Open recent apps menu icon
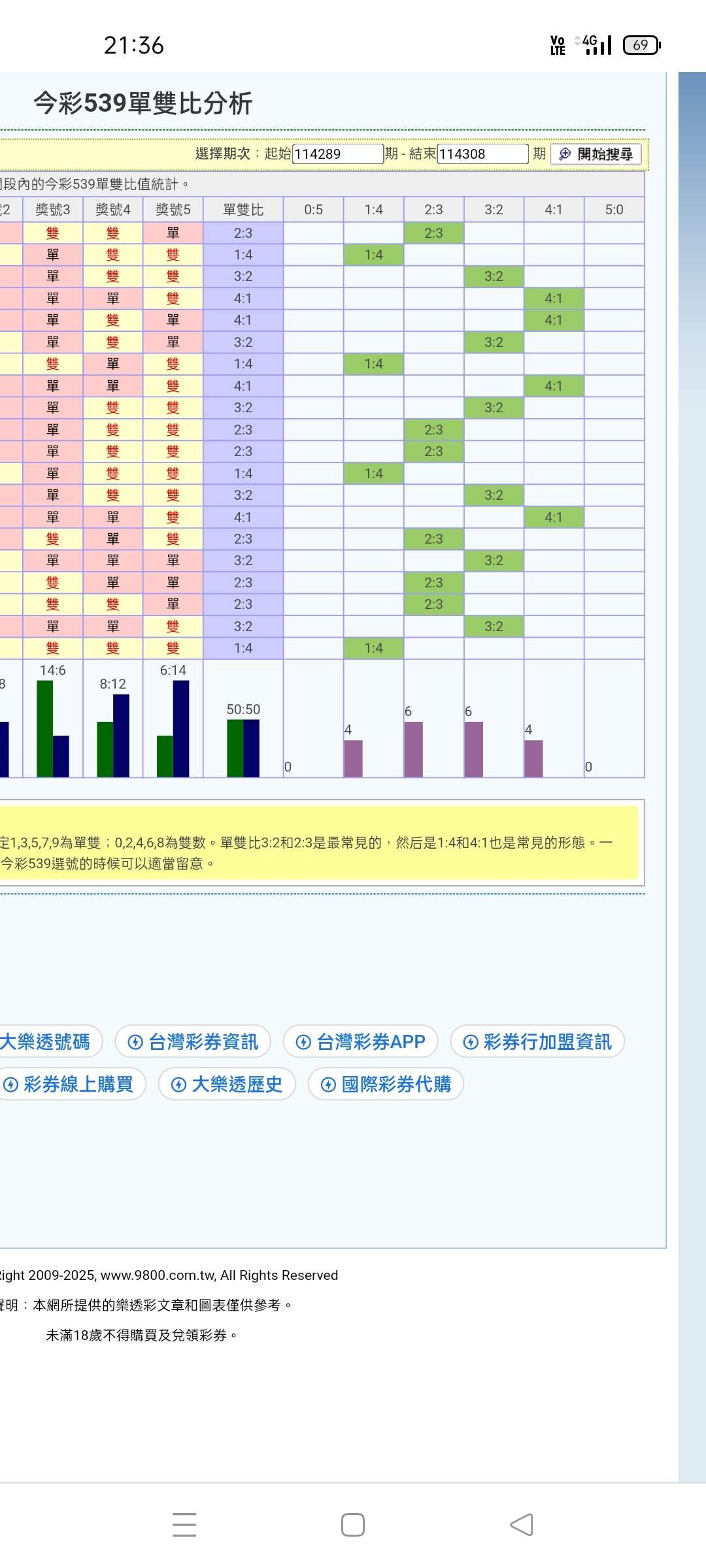This screenshot has height=1568, width=706. [x=184, y=1525]
